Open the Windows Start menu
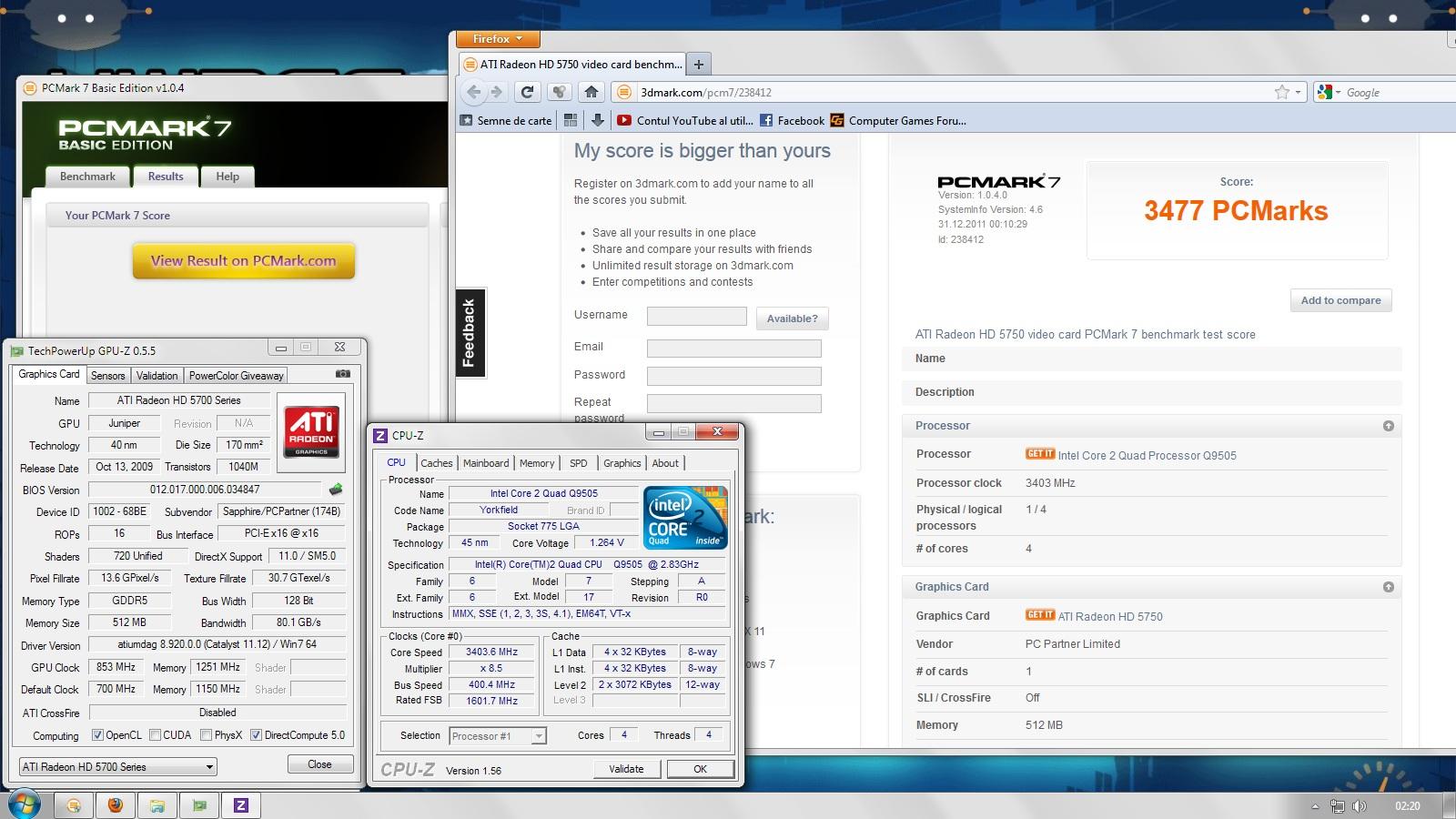1456x819 pixels. point(23,805)
